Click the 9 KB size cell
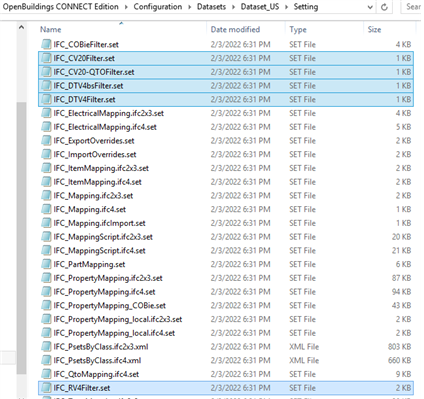 pos(404,374)
